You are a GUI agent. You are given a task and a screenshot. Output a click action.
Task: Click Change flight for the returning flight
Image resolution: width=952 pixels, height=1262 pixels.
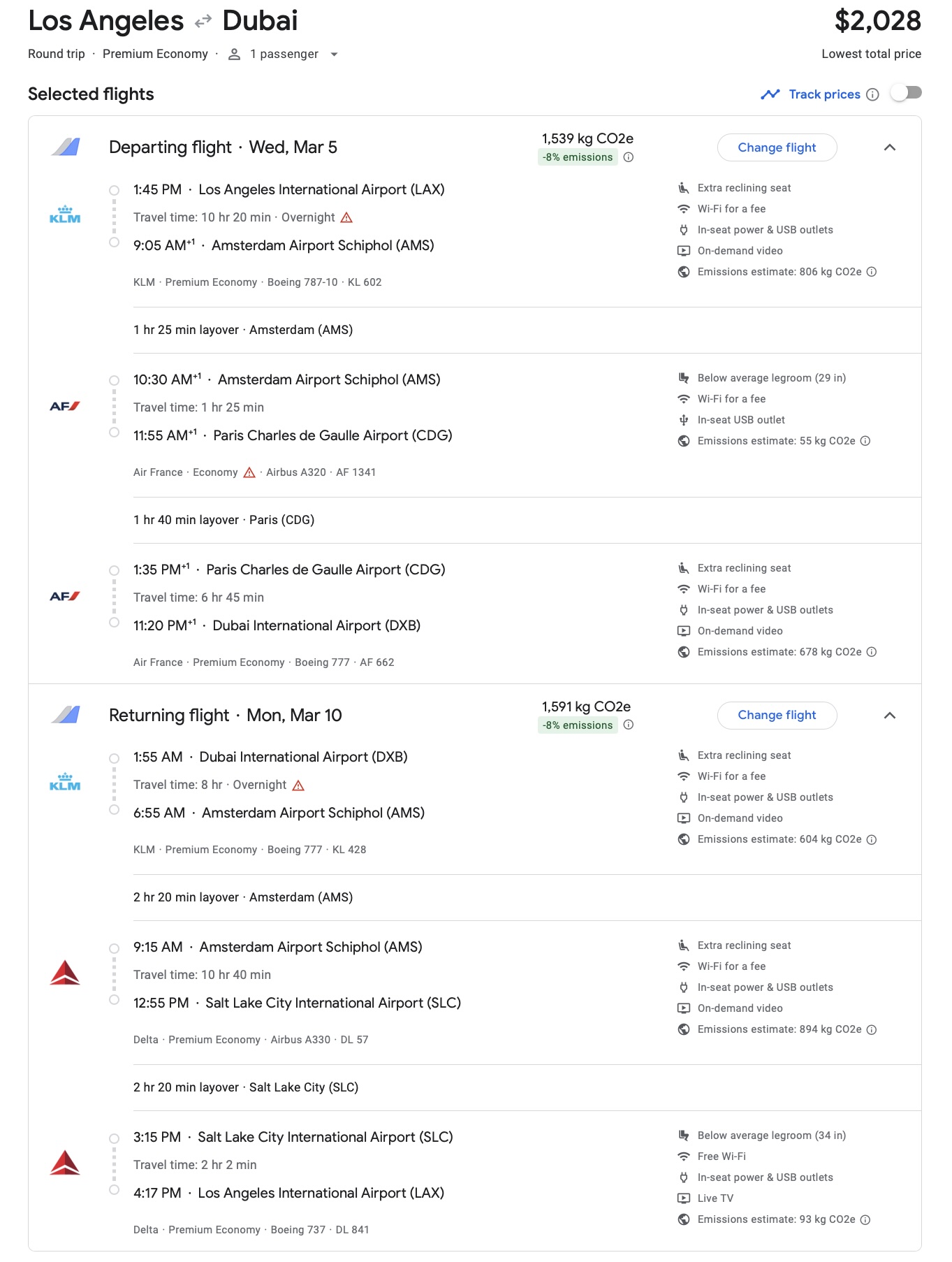(x=777, y=716)
